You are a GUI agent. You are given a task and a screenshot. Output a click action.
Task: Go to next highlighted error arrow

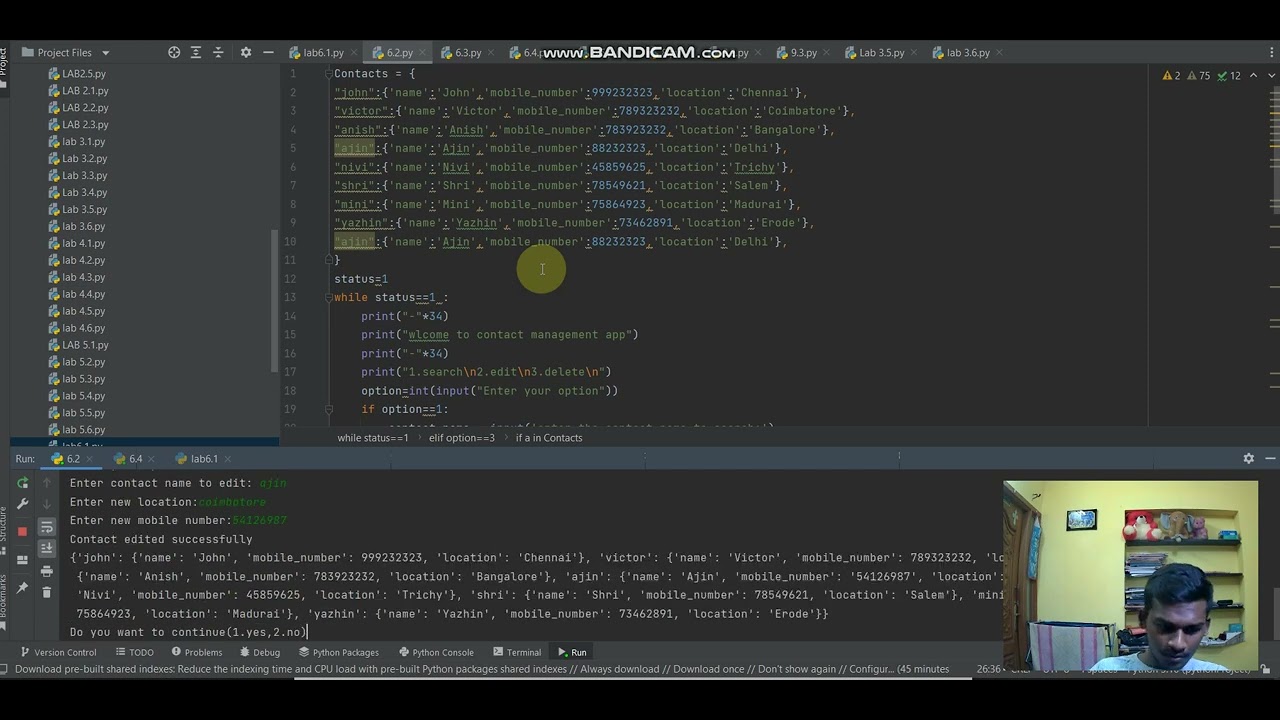(x=1270, y=75)
